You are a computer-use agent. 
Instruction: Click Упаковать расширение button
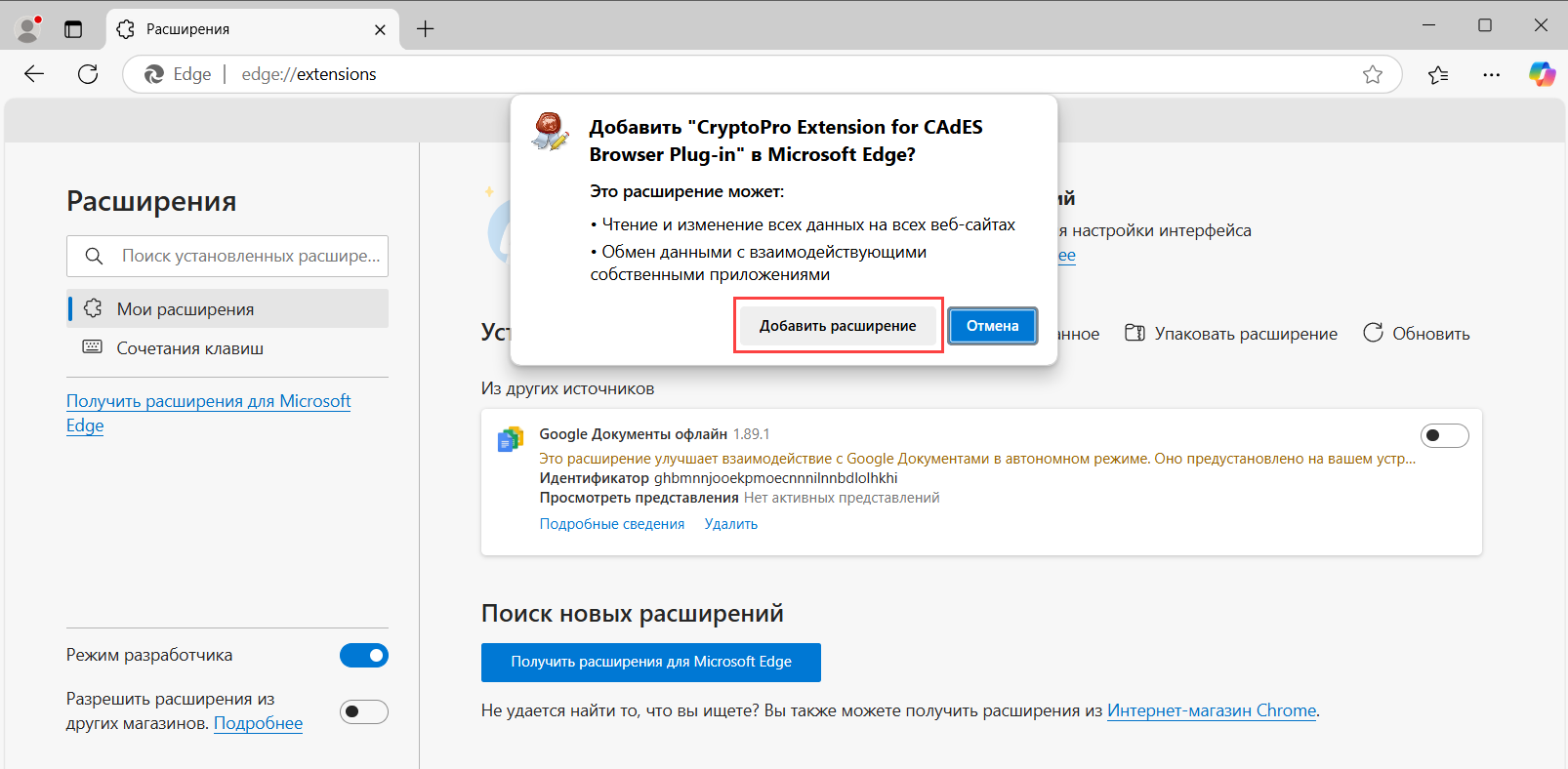pos(1231,334)
